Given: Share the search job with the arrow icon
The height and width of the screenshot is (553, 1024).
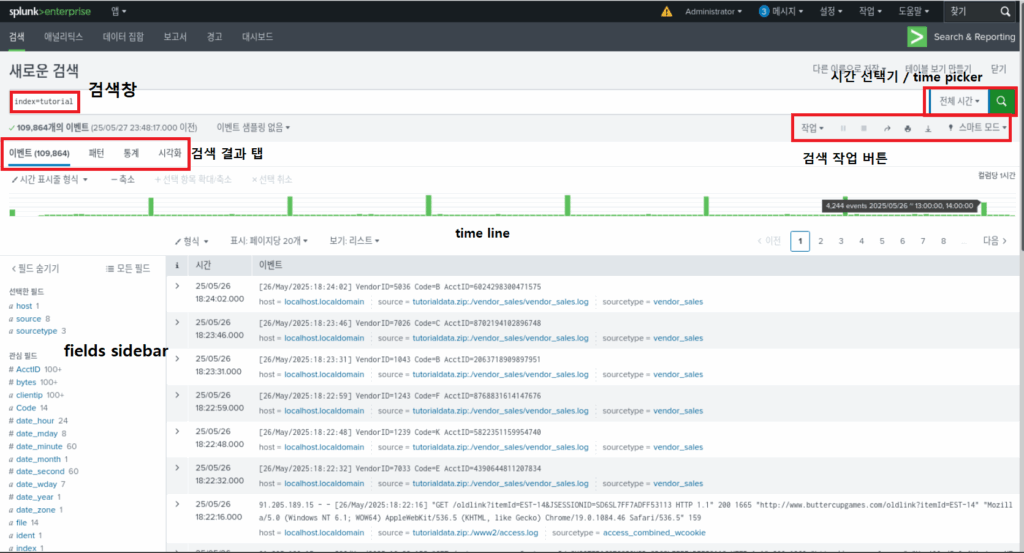Looking at the screenshot, I should point(887,129).
